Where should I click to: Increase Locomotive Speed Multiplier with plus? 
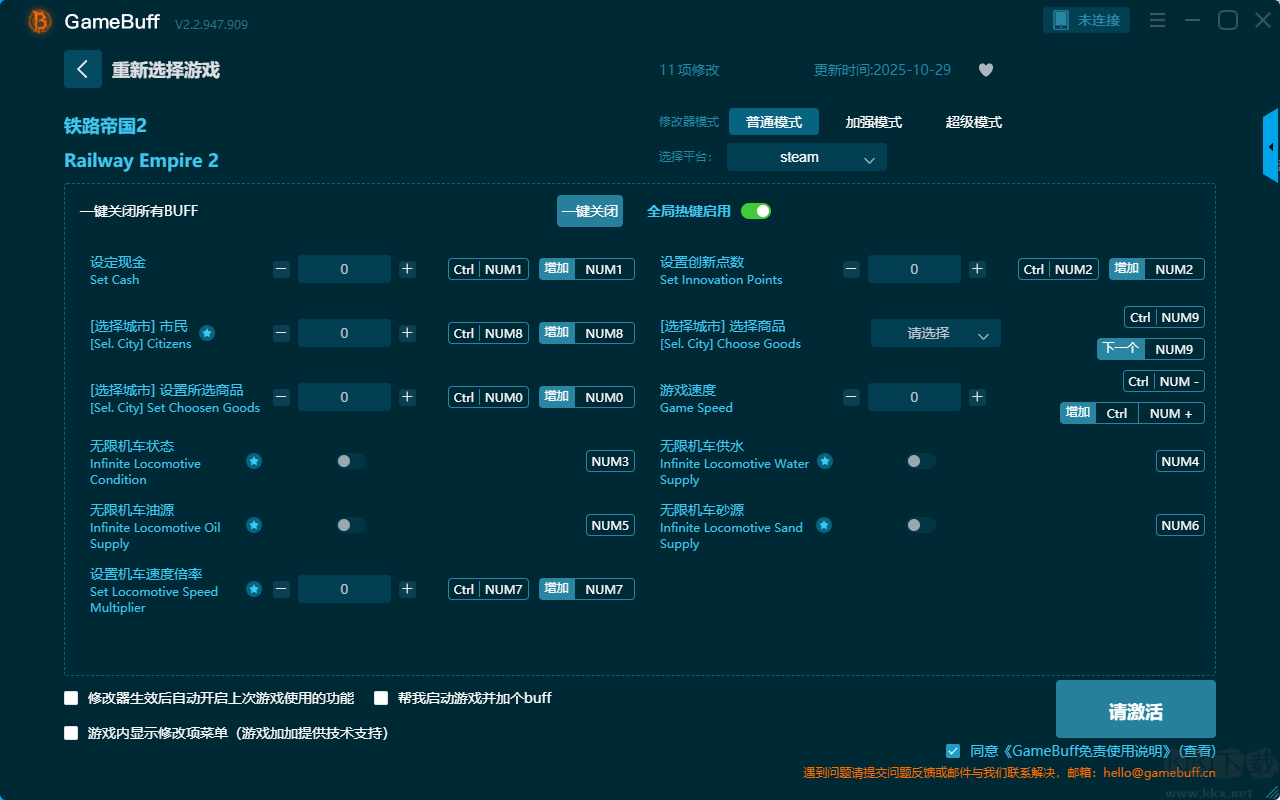pos(407,589)
